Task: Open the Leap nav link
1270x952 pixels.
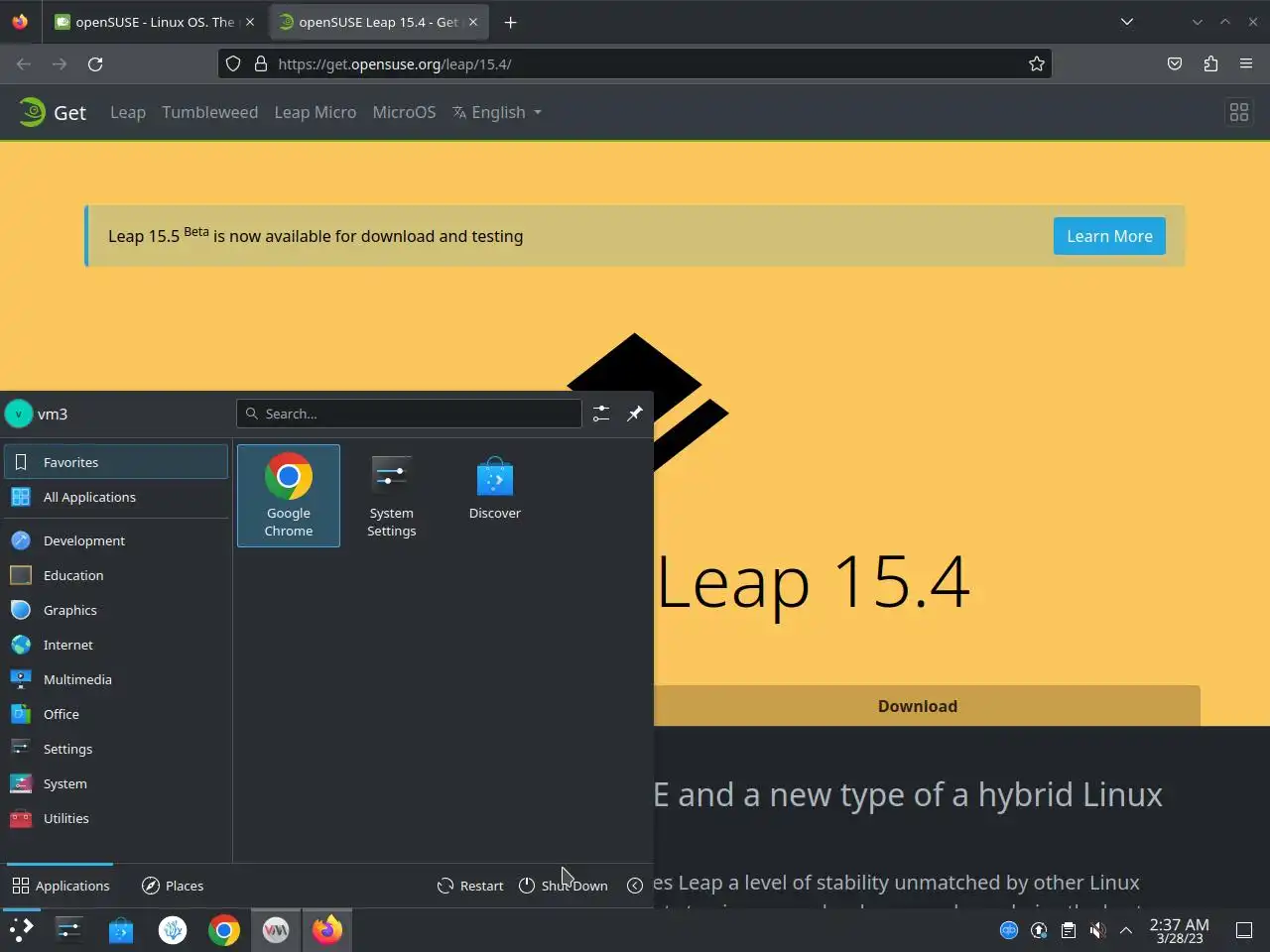Action: [x=128, y=112]
